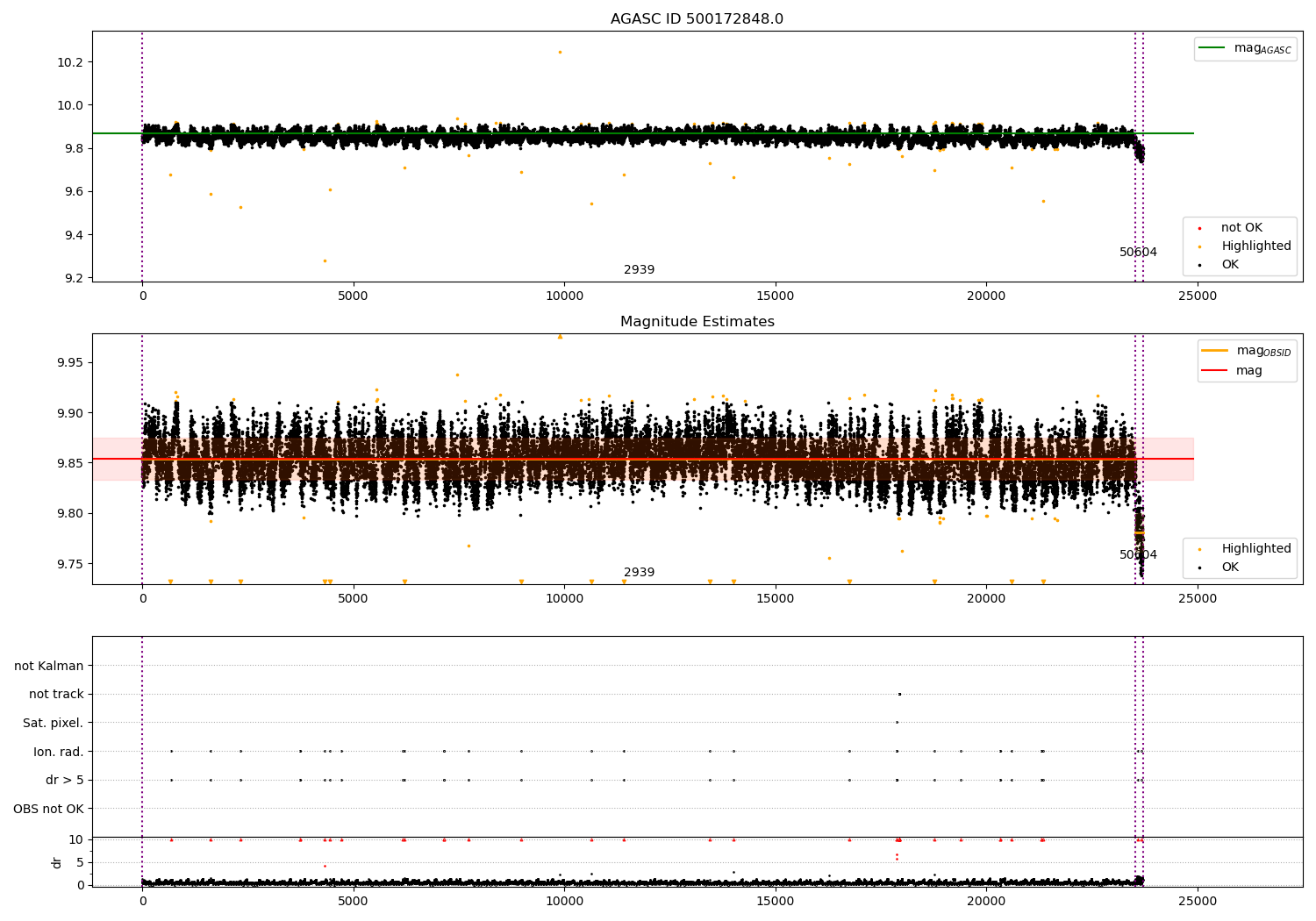Click the data point on 'not track' row
1316x921 pixels.
pos(899,694)
